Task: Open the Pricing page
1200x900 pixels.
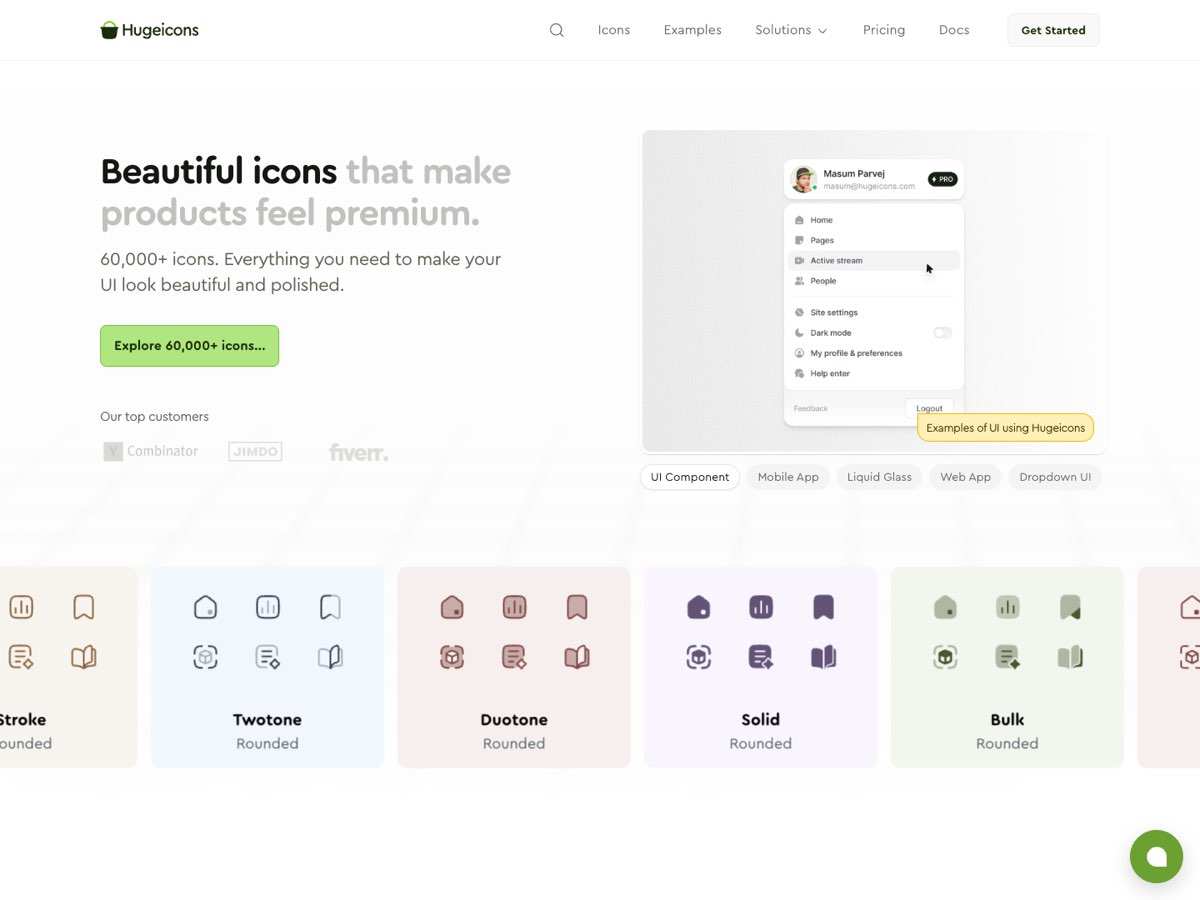Action: [884, 30]
